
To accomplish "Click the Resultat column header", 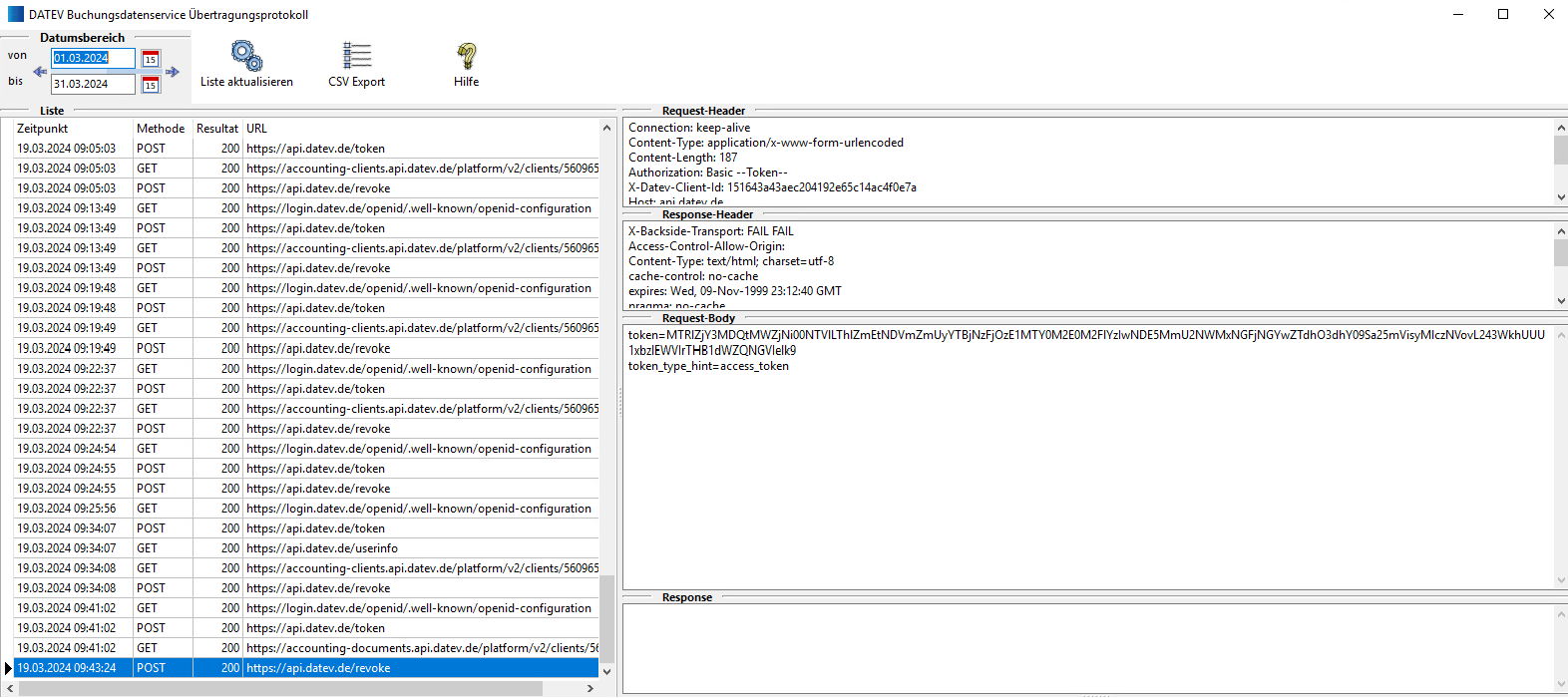I will [216, 129].
